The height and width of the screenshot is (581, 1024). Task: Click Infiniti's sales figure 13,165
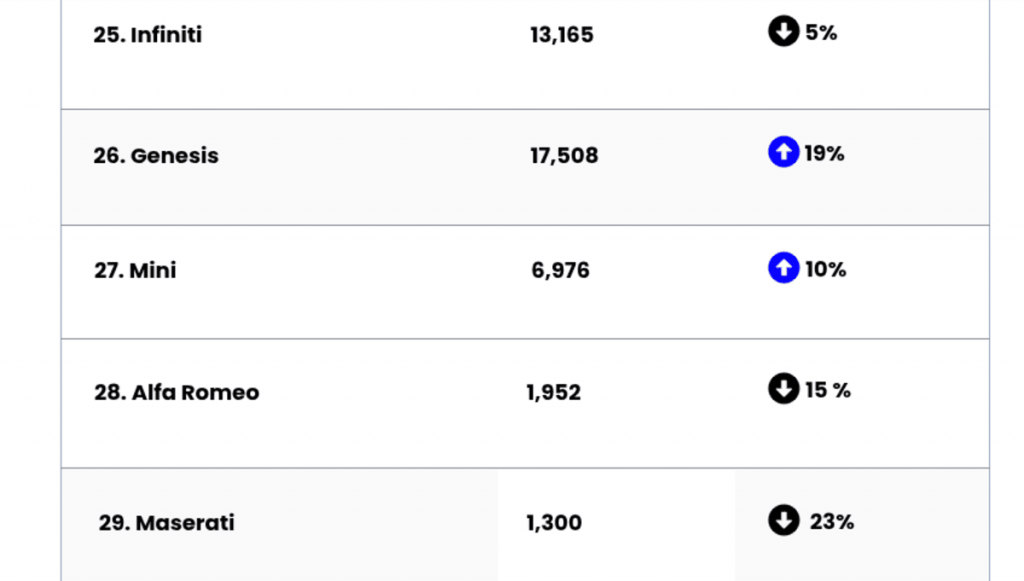click(x=561, y=35)
